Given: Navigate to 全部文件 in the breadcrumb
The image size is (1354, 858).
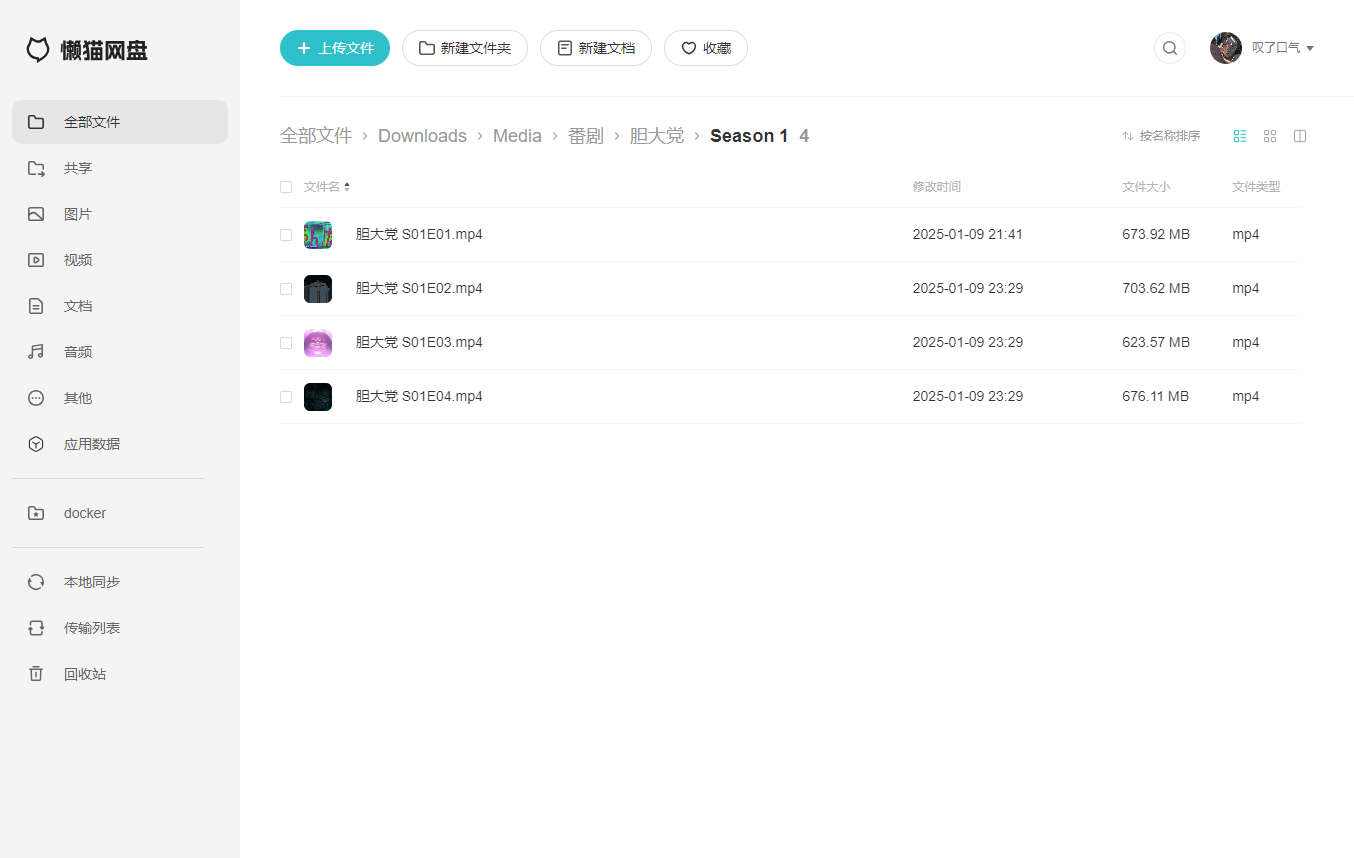Looking at the screenshot, I should pos(316,136).
